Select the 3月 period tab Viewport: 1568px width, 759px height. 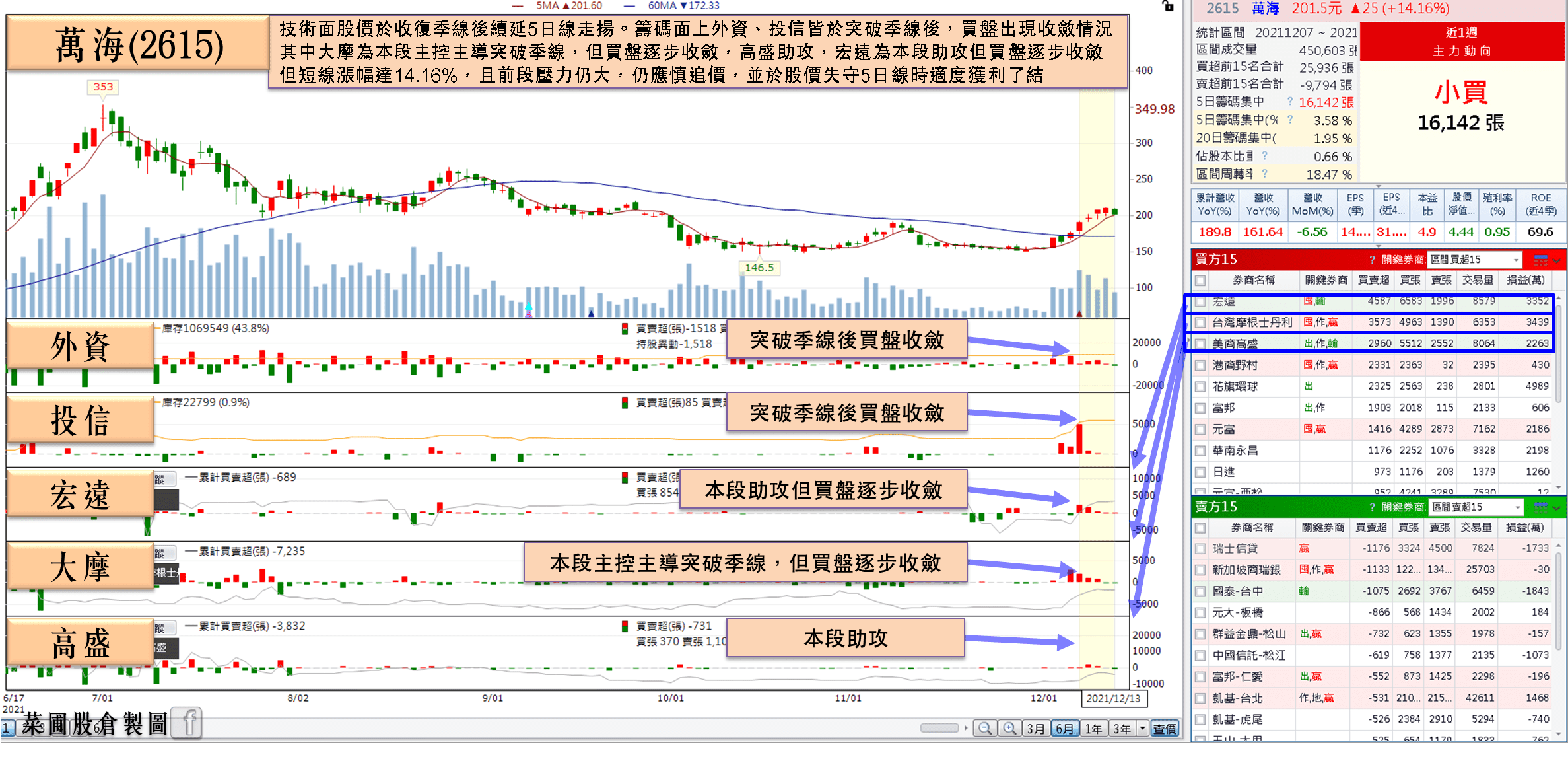(x=1036, y=728)
